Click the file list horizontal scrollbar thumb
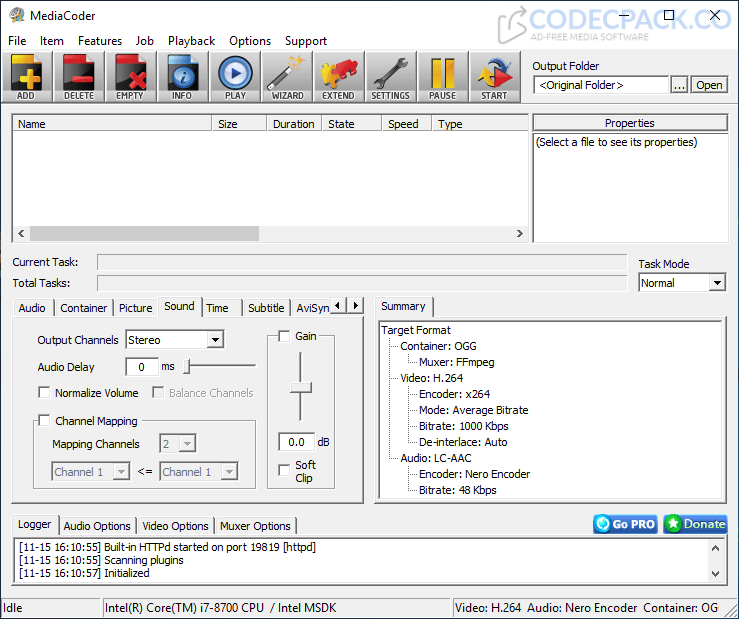739x619 pixels. click(144, 233)
